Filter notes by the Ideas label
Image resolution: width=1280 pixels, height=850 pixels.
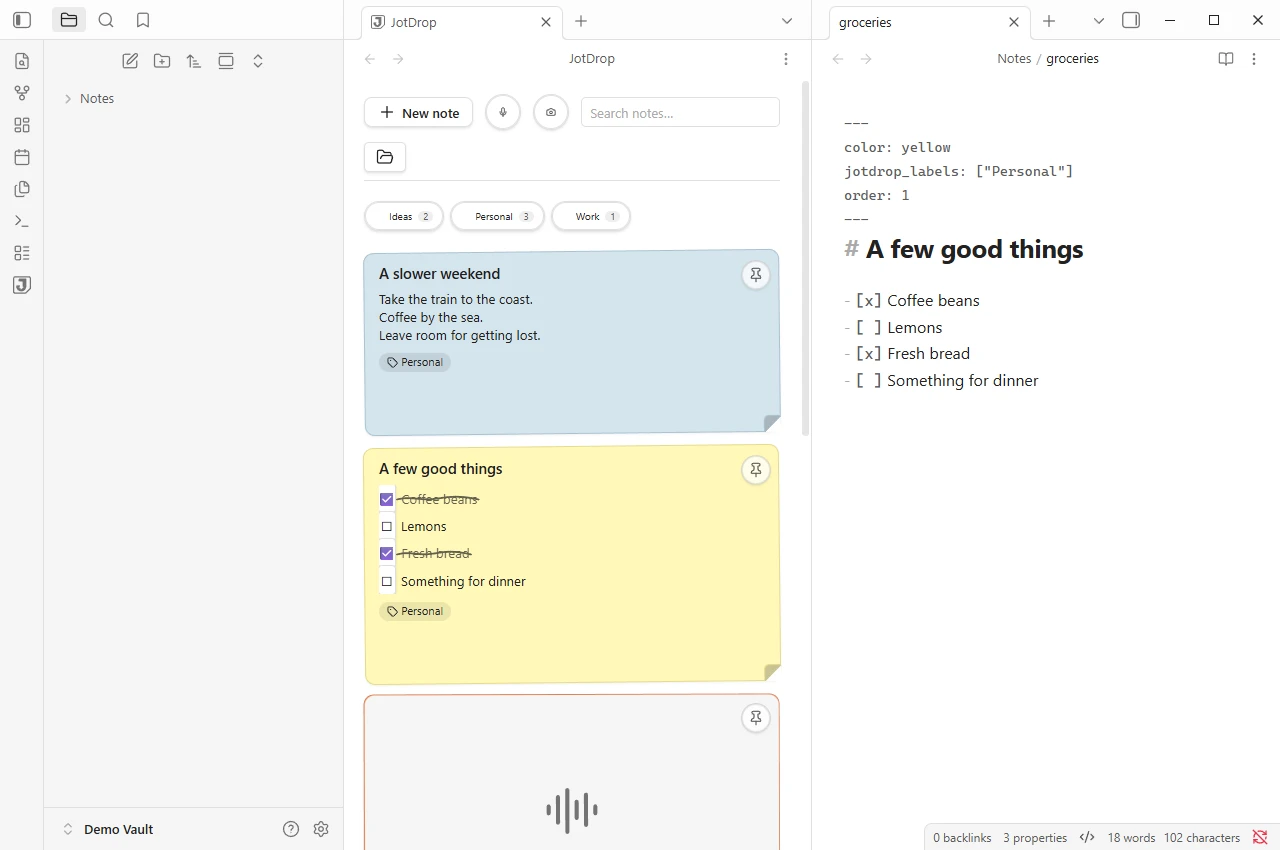tap(404, 217)
